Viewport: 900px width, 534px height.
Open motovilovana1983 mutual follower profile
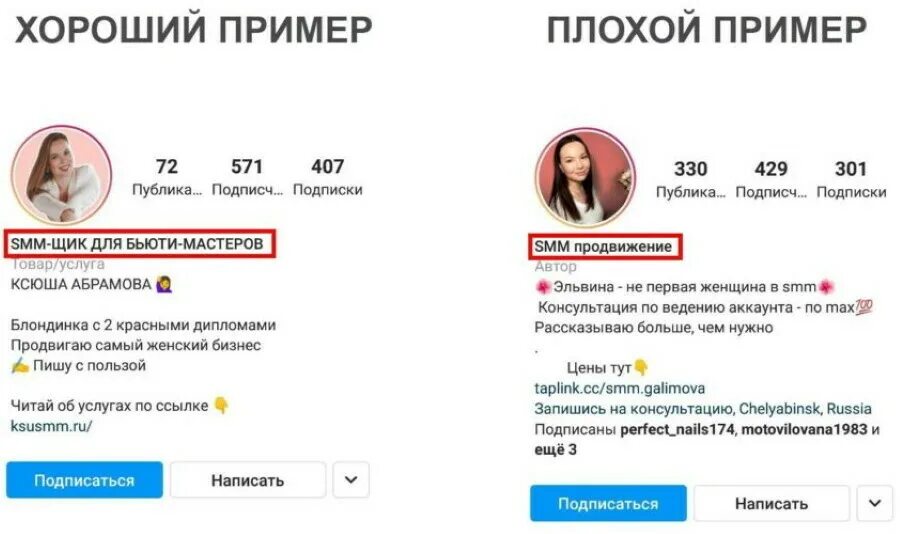click(804, 429)
